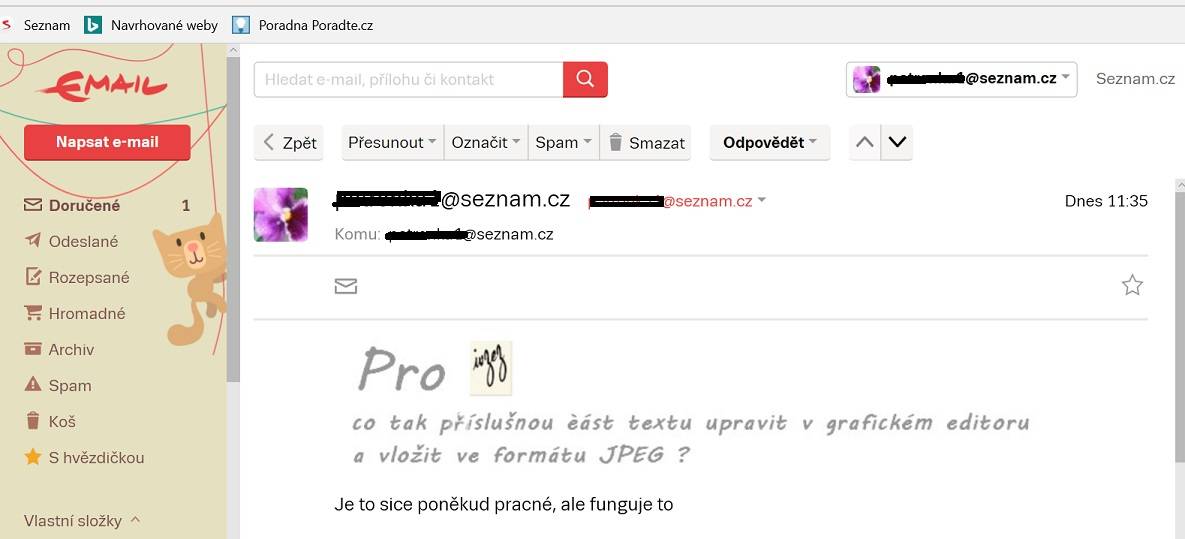Click the Seznam.cz link
The width and height of the screenshot is (1185, 539).
1135,79
